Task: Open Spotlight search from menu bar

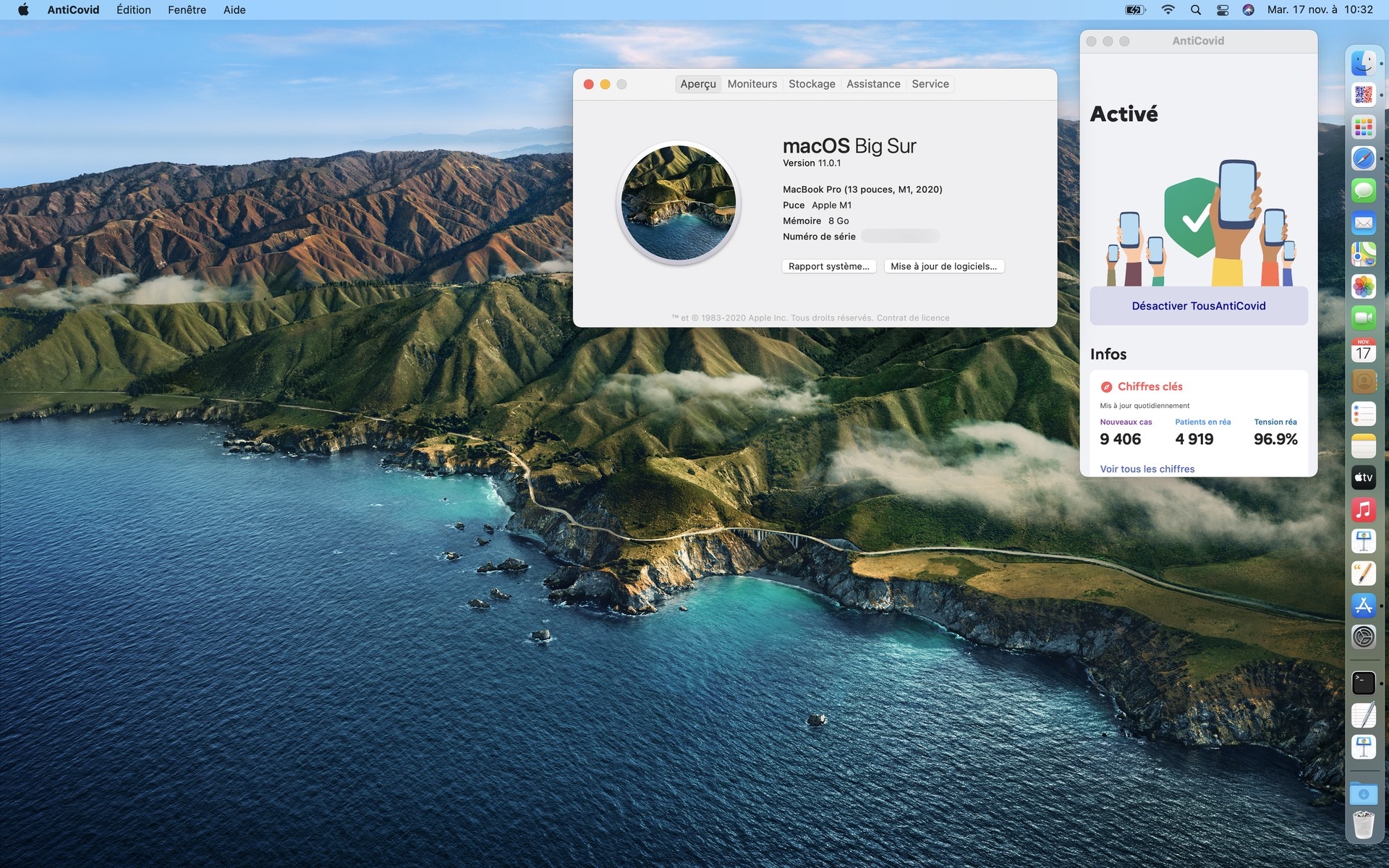Action: pyautogui.click(x=1196, y=9)
